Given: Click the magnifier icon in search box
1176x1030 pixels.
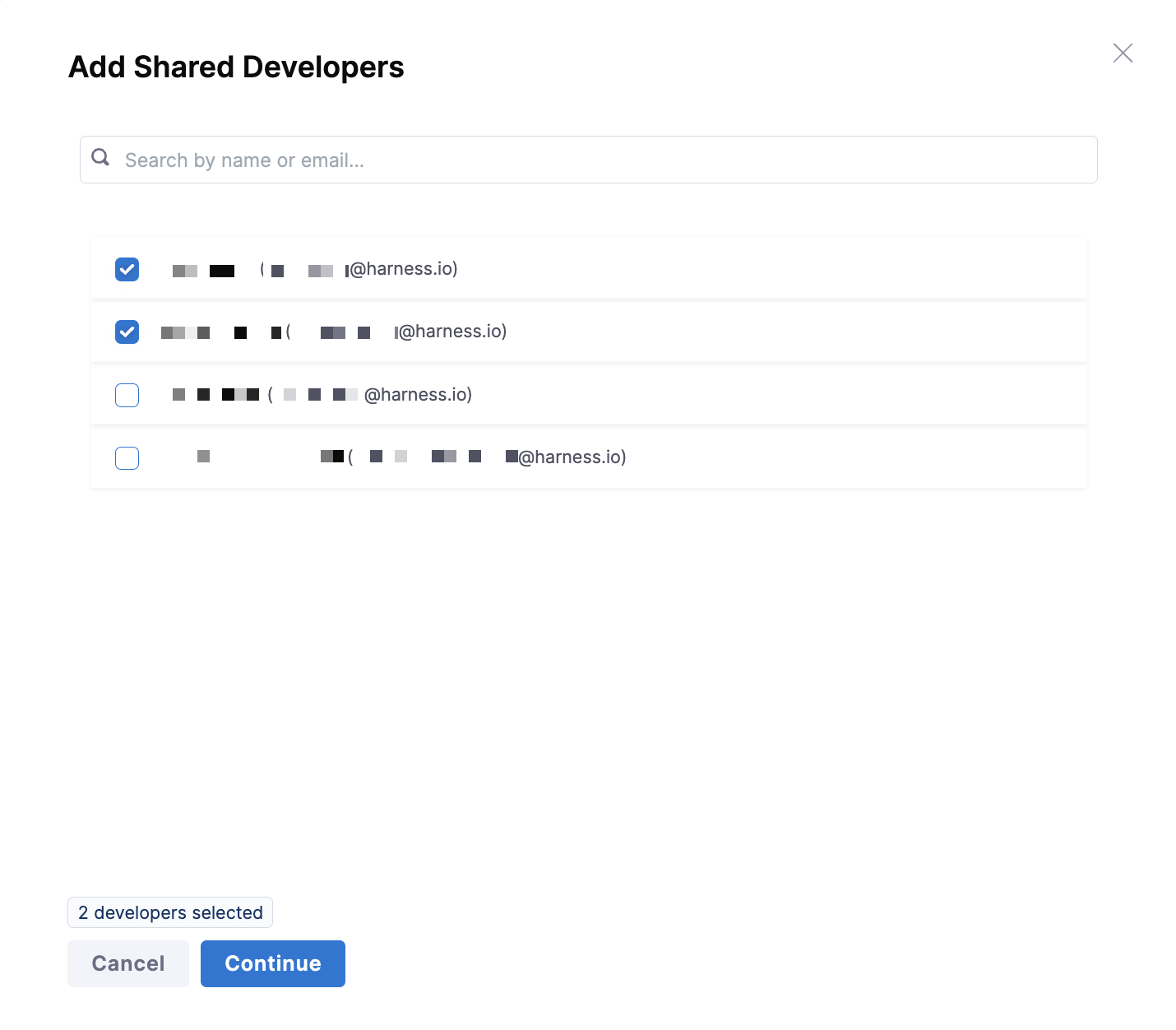Looking at the screenshot, I should click(100, 158).
